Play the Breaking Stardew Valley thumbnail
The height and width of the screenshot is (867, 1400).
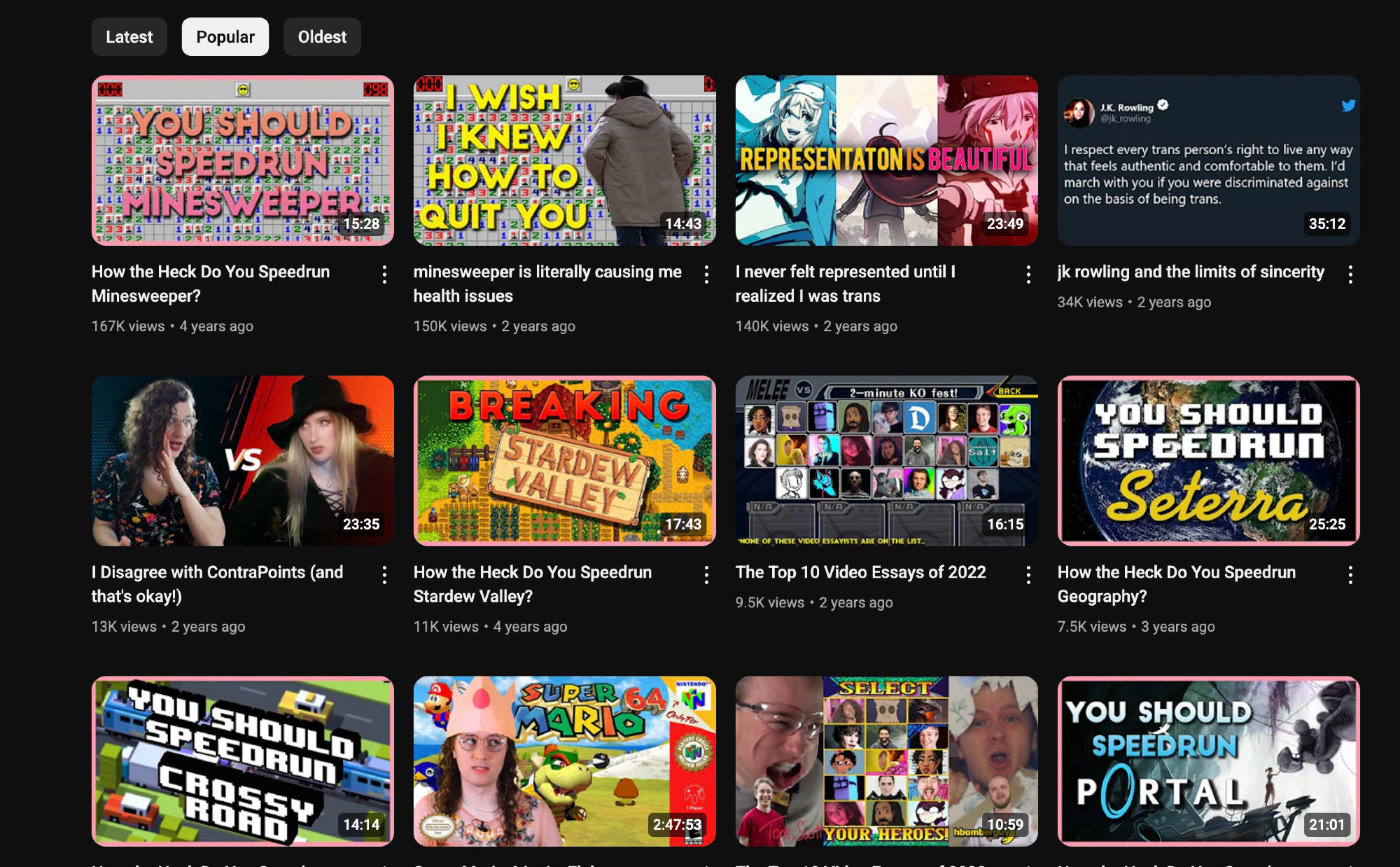pyautogui.click(x=564, y=461)
